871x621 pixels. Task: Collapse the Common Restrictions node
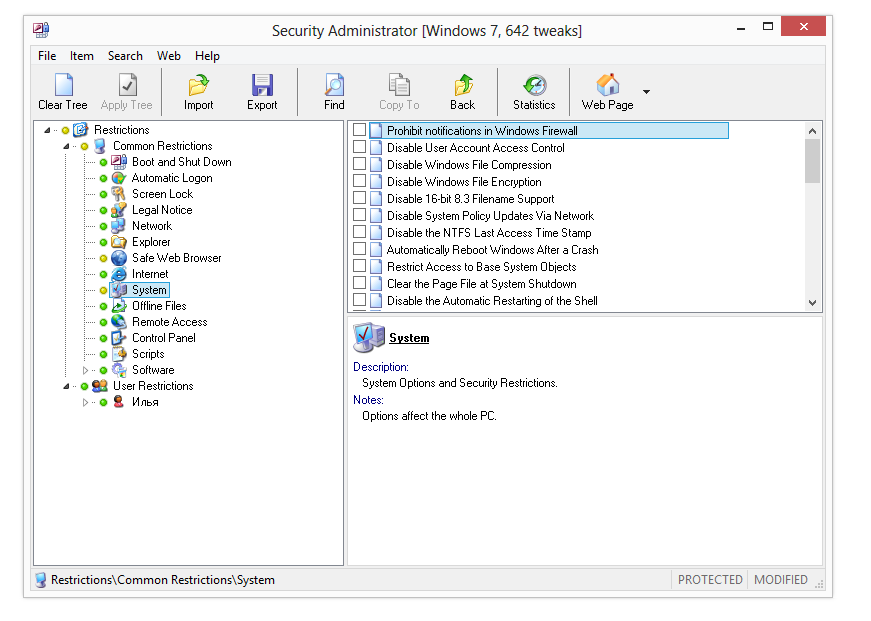(x=66, y=147)
